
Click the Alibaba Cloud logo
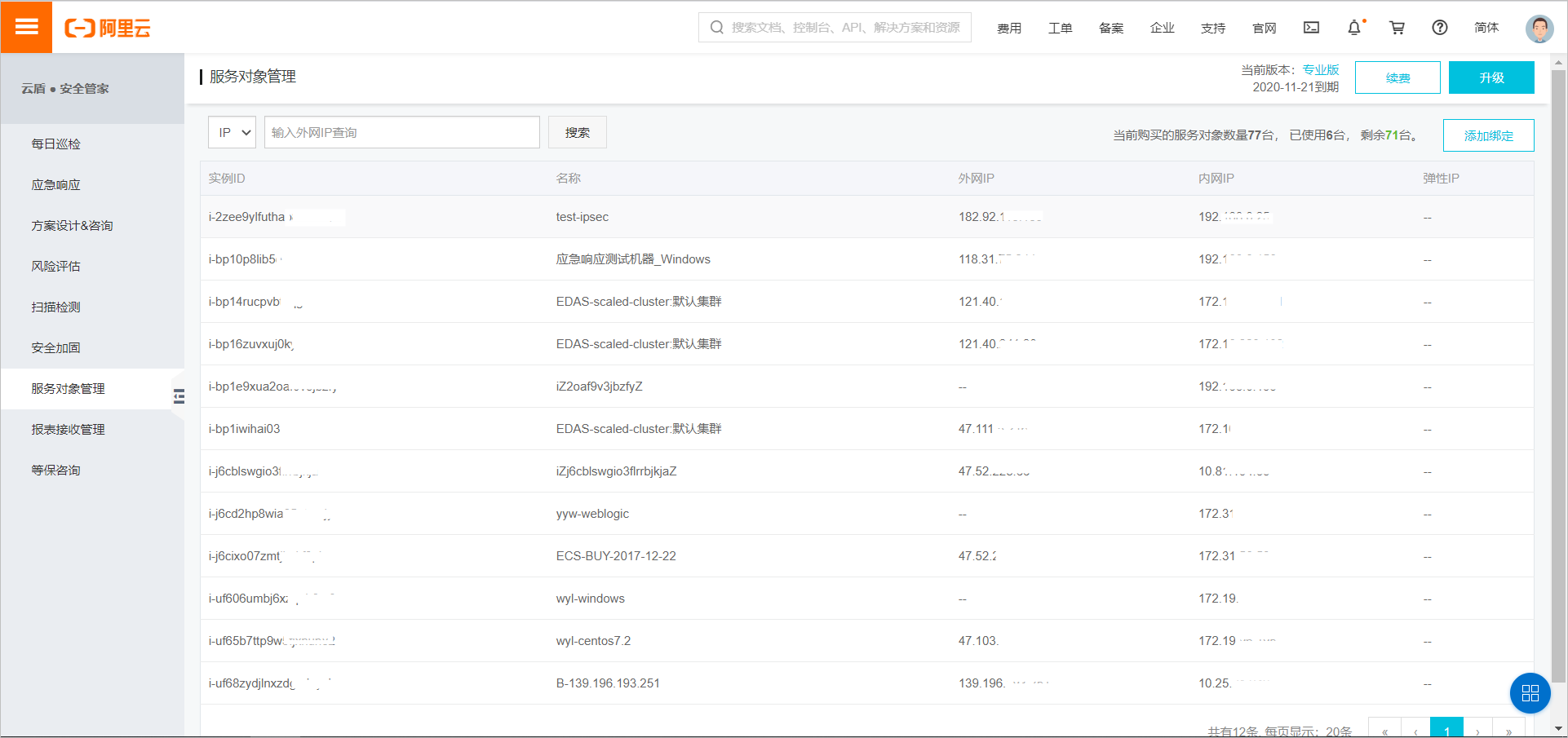pyautogui.click(x=108, y=29)
